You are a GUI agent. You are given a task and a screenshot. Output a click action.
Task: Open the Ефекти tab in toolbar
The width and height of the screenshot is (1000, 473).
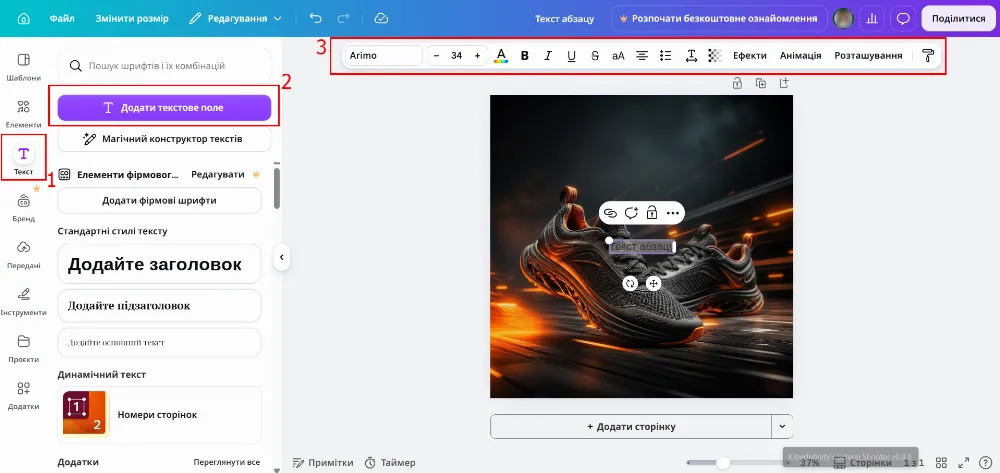pos(749,55)
